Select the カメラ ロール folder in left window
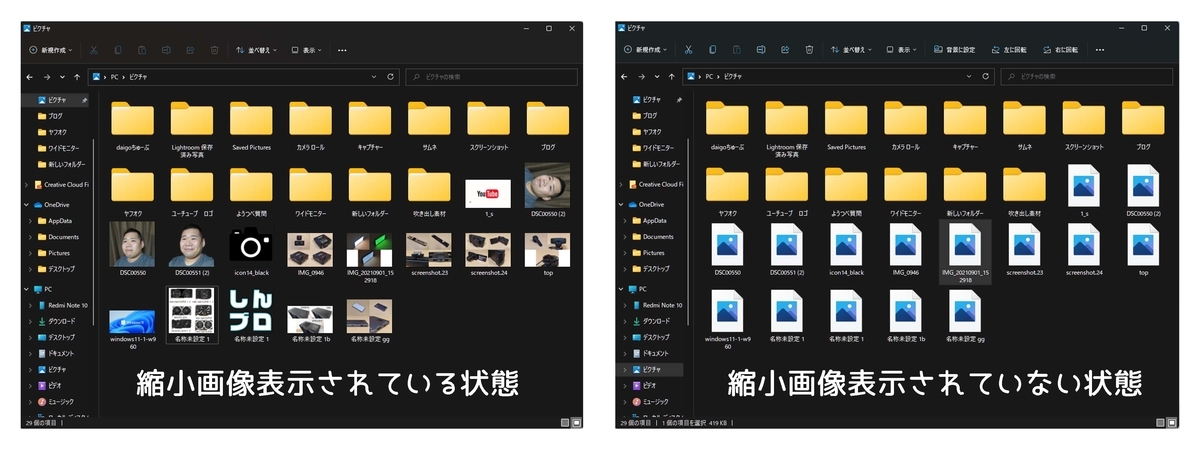 pos(310,127)
